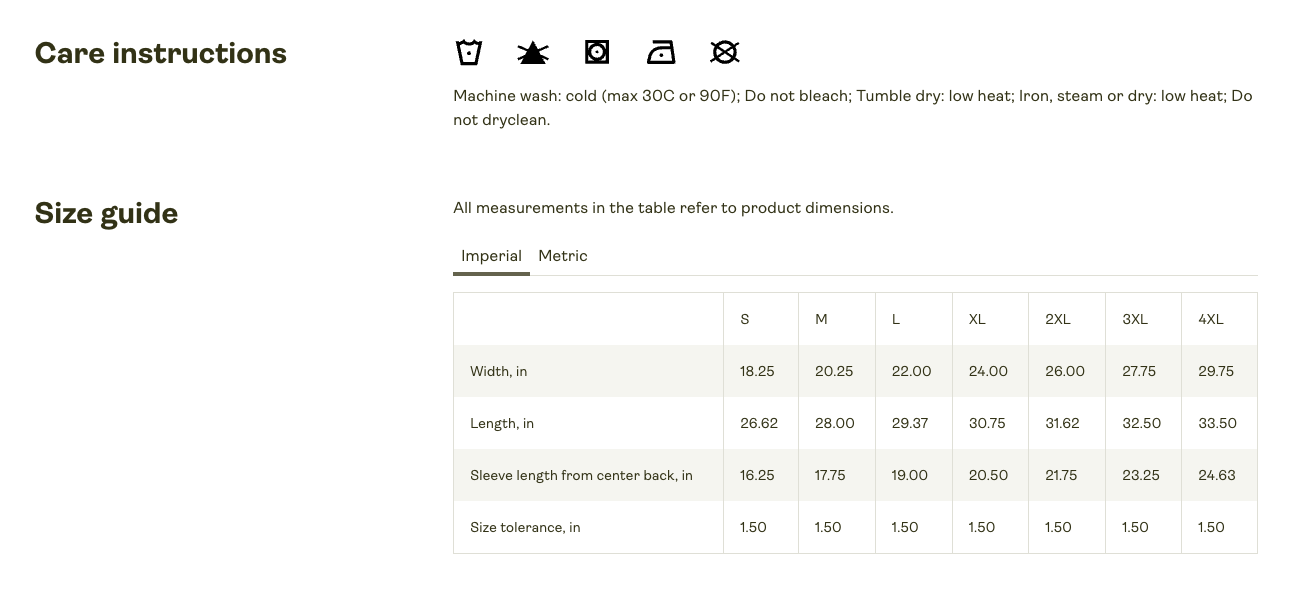Click the Size tolerance, in row label
Viewport: 1307px width, 614px height.
click(525, 527)
